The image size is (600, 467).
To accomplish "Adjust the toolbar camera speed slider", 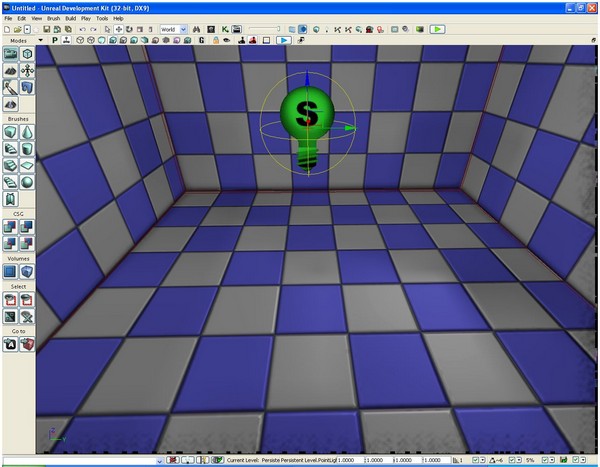I will pos(264,29).
